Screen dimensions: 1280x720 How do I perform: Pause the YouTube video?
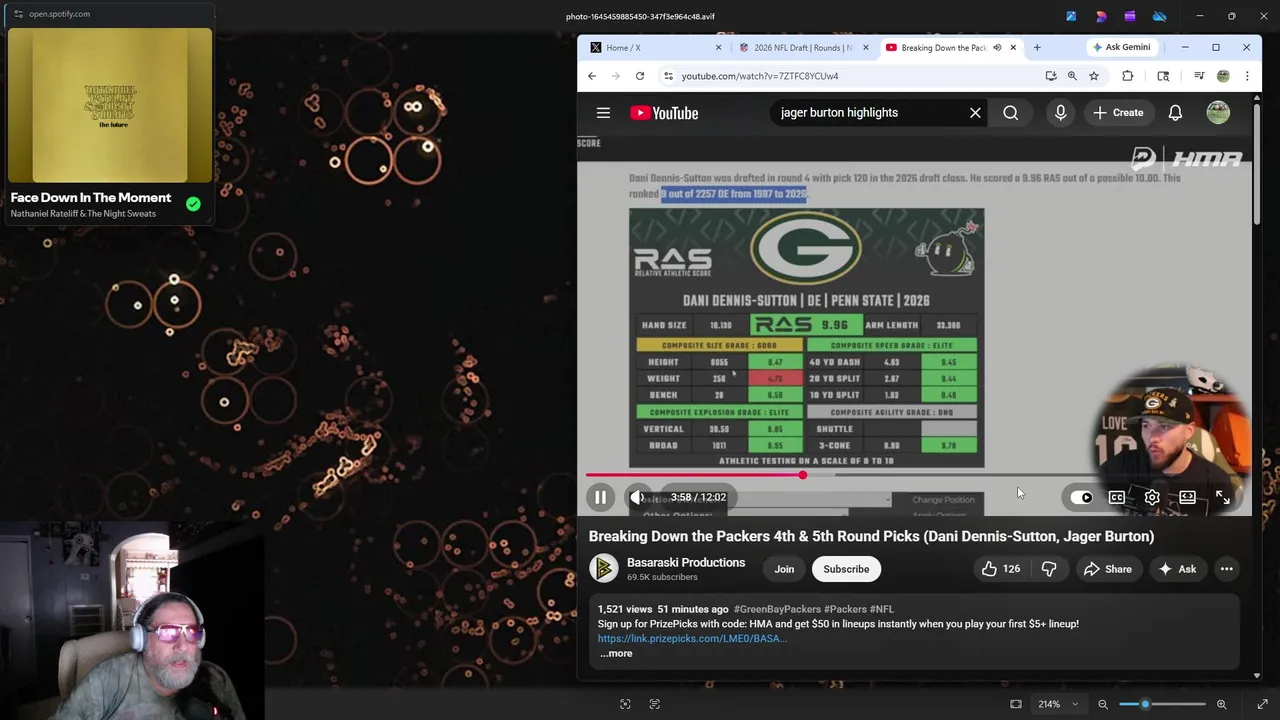tap(600, 497)
